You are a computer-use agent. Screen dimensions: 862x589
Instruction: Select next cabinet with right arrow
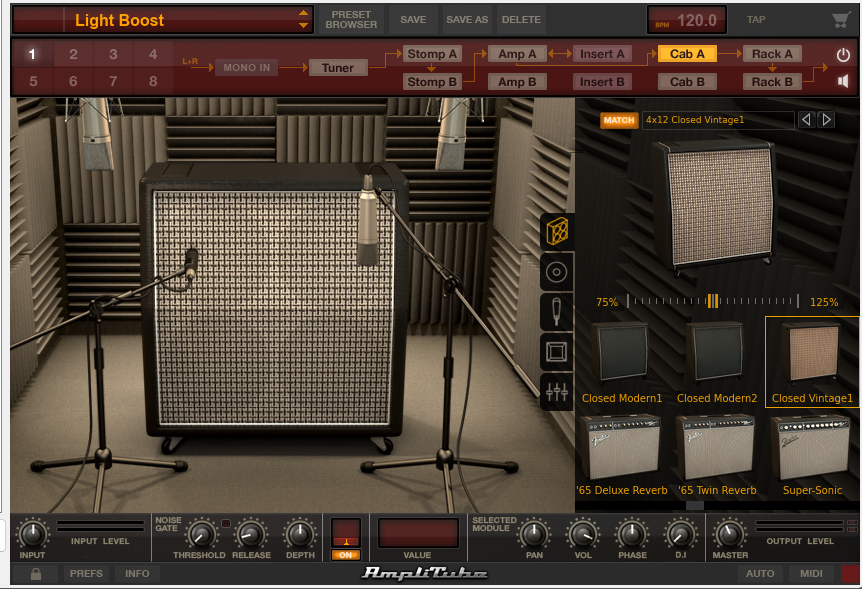point(826,119)
